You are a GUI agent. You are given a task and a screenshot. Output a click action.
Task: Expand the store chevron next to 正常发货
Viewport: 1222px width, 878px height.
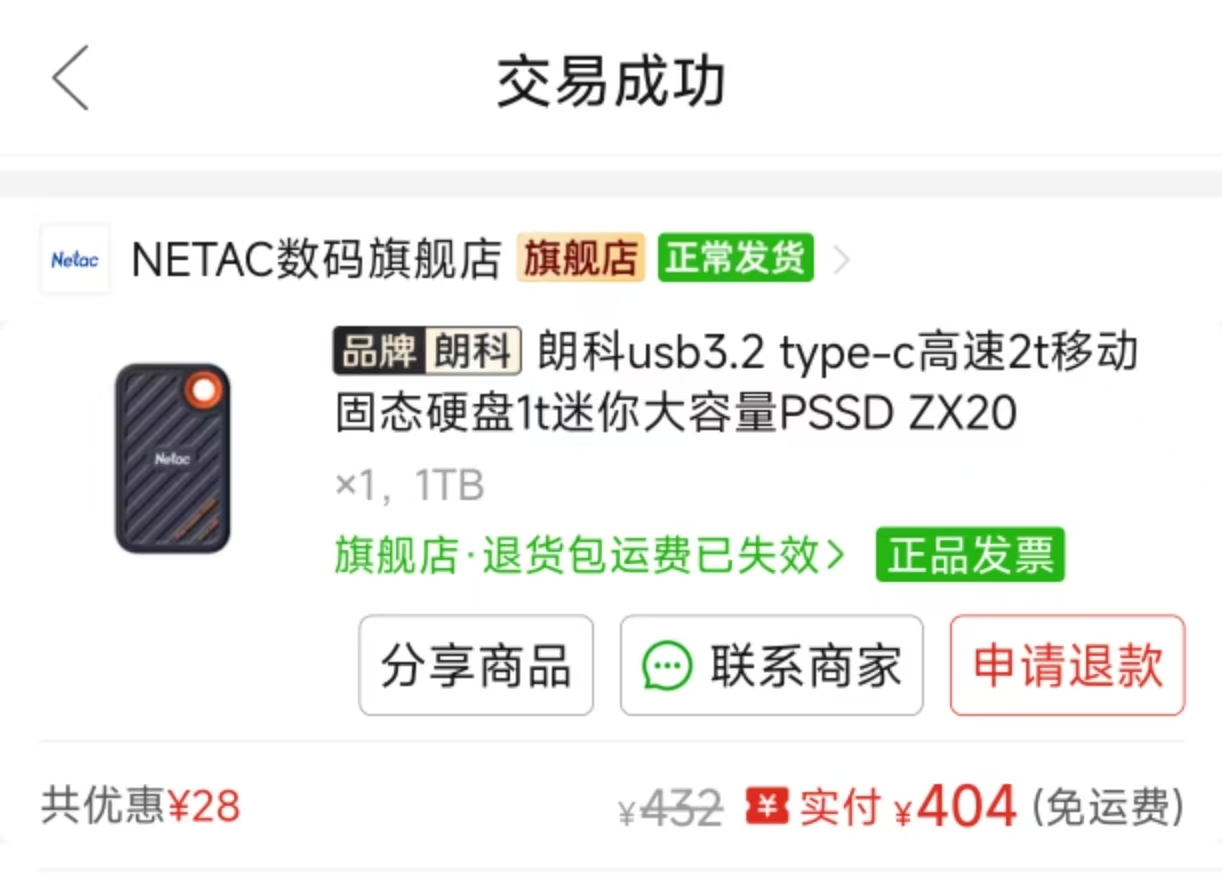[842, 261]
